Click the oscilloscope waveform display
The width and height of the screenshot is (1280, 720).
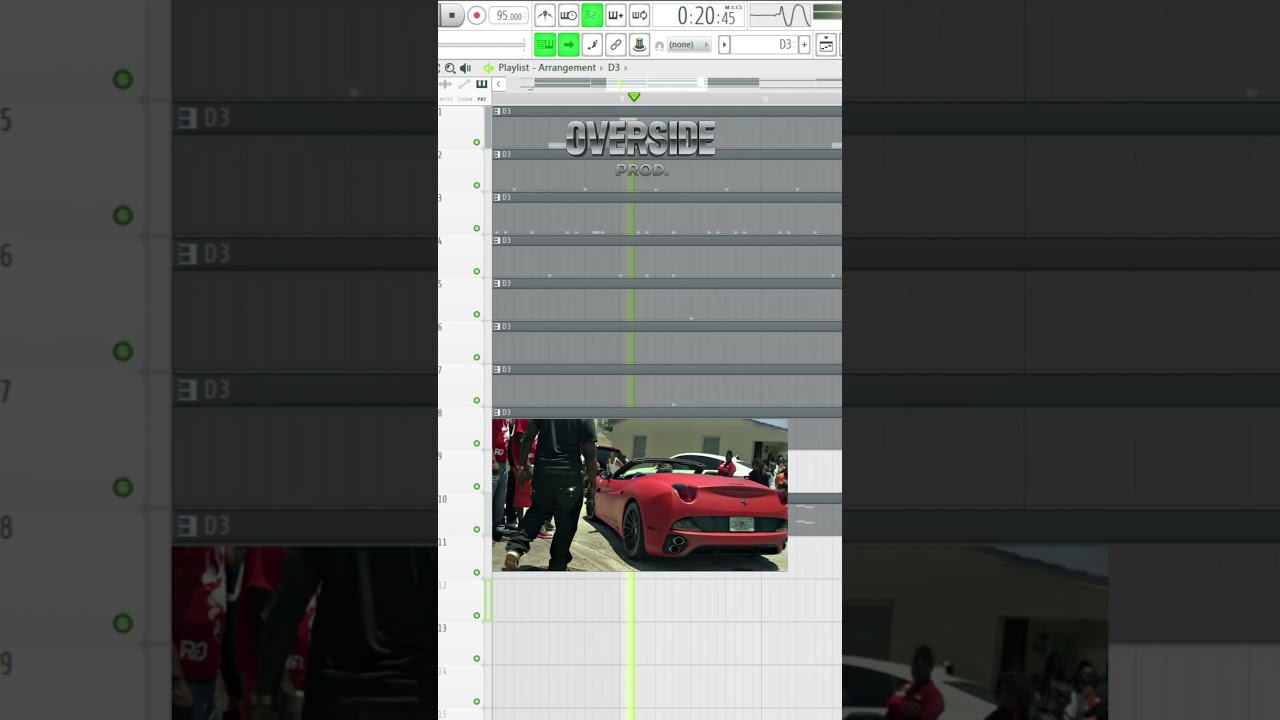[x=780, y=15]
